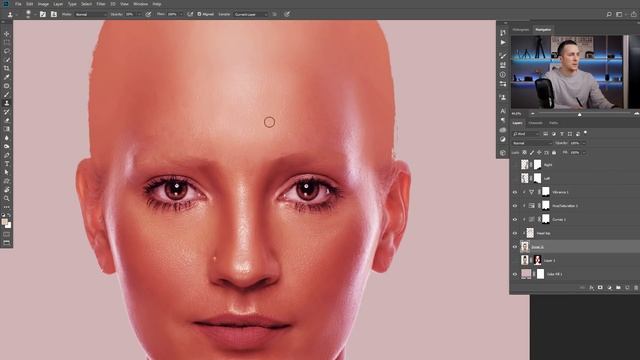
Task: Open the Clone Source panel button
Action: (x=53, y=14)
